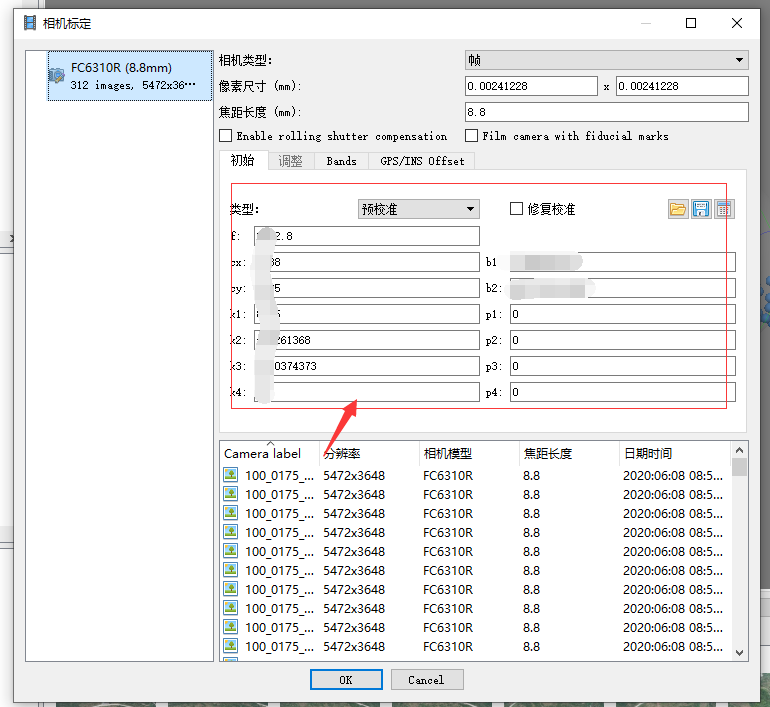Viewport: 770px width, 707px height.
Task: Click the f parameter input field
Action: [x=366, y=236]
